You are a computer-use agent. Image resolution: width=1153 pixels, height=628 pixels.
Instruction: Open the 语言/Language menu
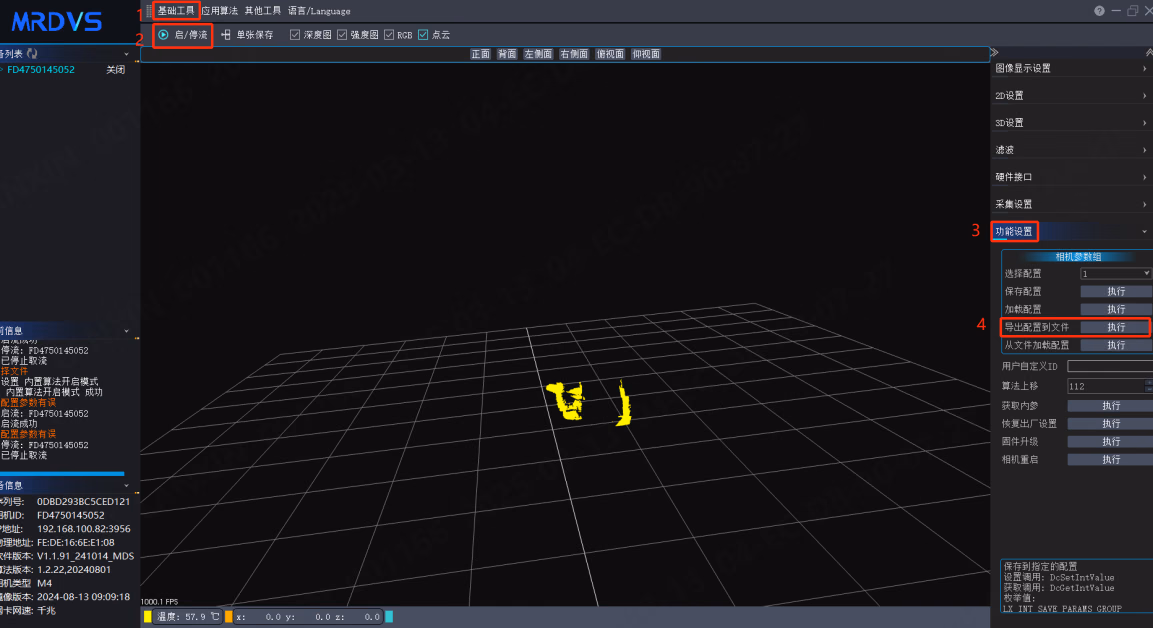pos(319,11)
